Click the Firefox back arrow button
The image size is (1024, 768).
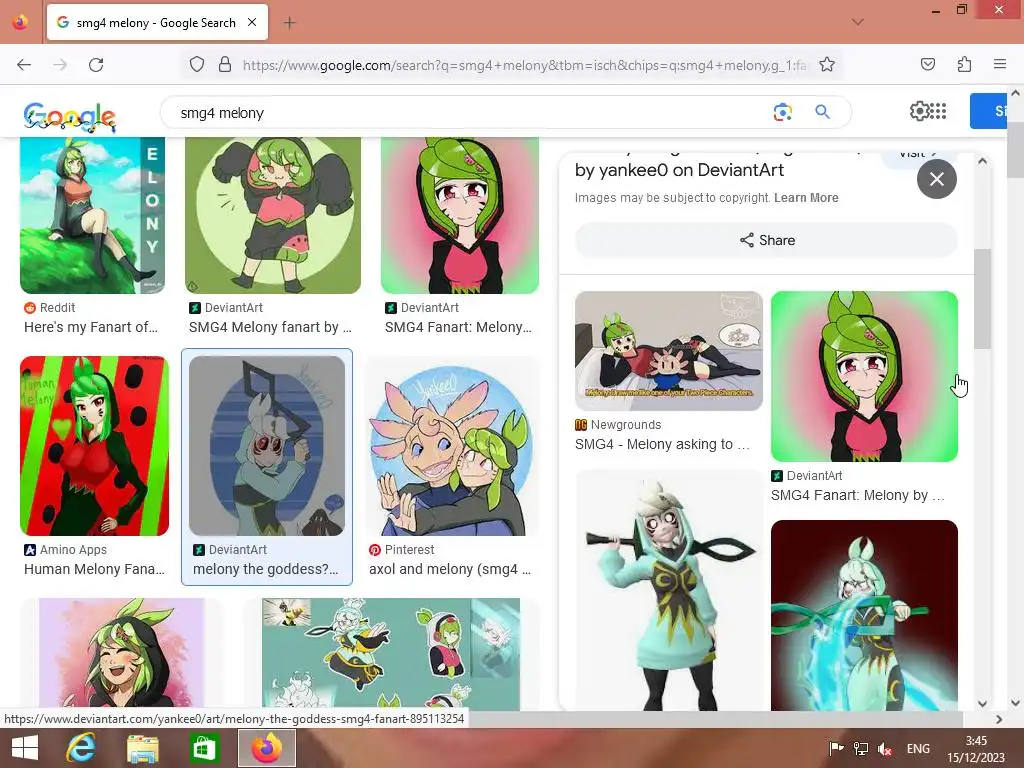(24, 65)
